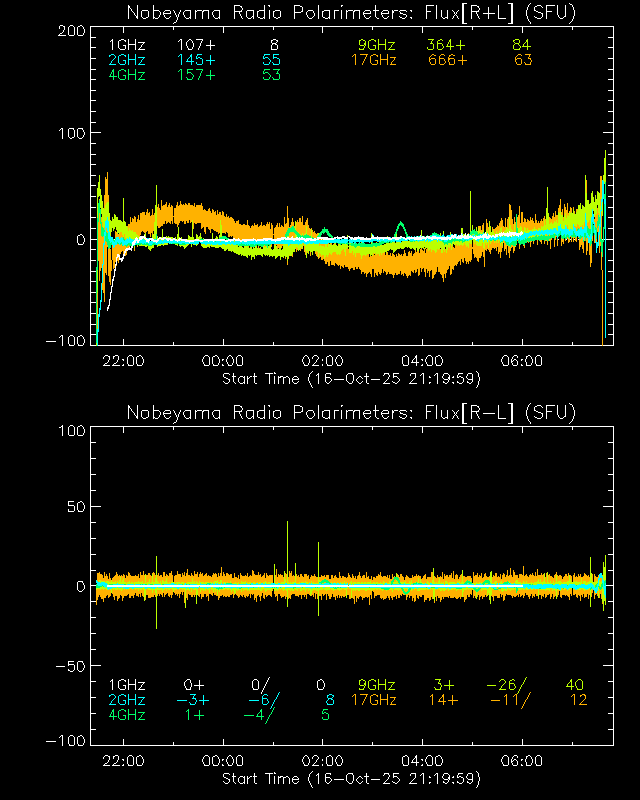Click the Start Time label under bottom plot
This screenshot has height=800, width=640.
tap(351, 778)
